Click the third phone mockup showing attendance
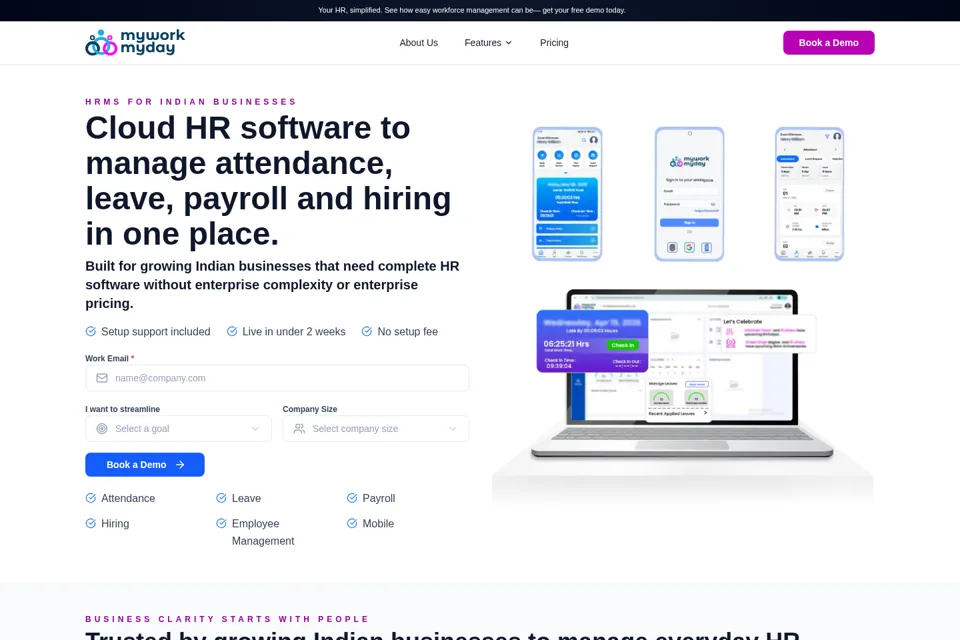The width and height of the screenshot is (960, 640). click(x=809, y=194)
